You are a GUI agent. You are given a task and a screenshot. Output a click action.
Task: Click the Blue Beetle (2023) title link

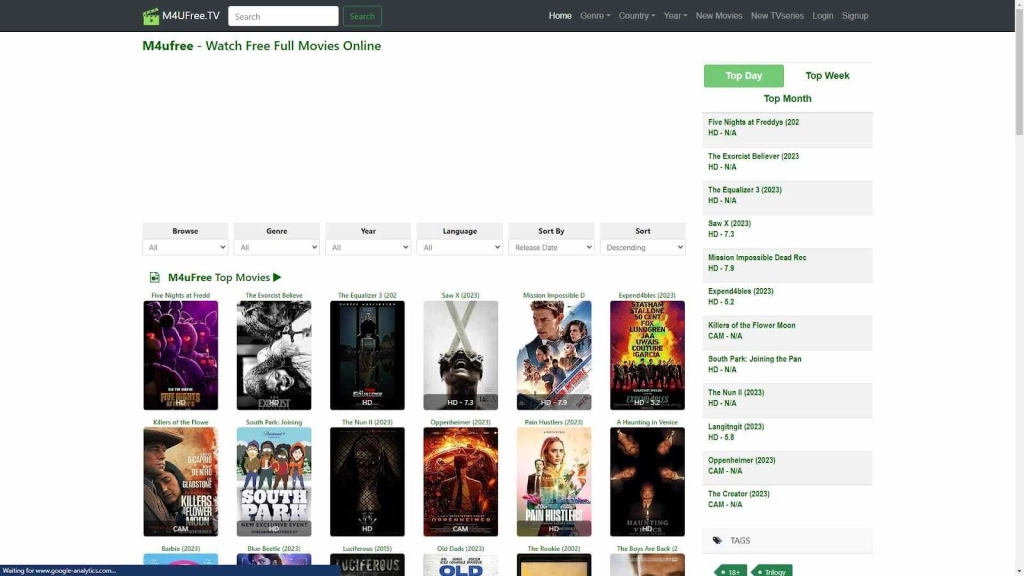tap(274, 549)
